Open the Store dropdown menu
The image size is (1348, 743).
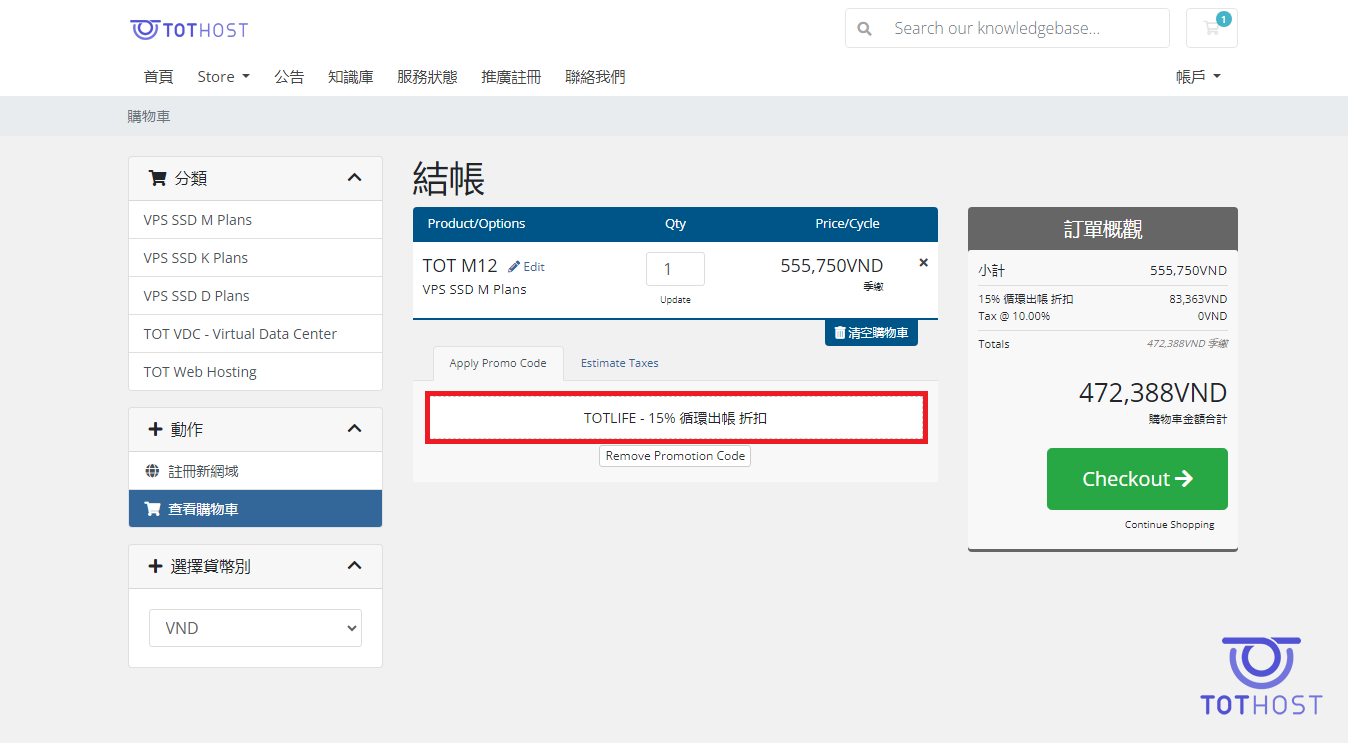point(223,77)
